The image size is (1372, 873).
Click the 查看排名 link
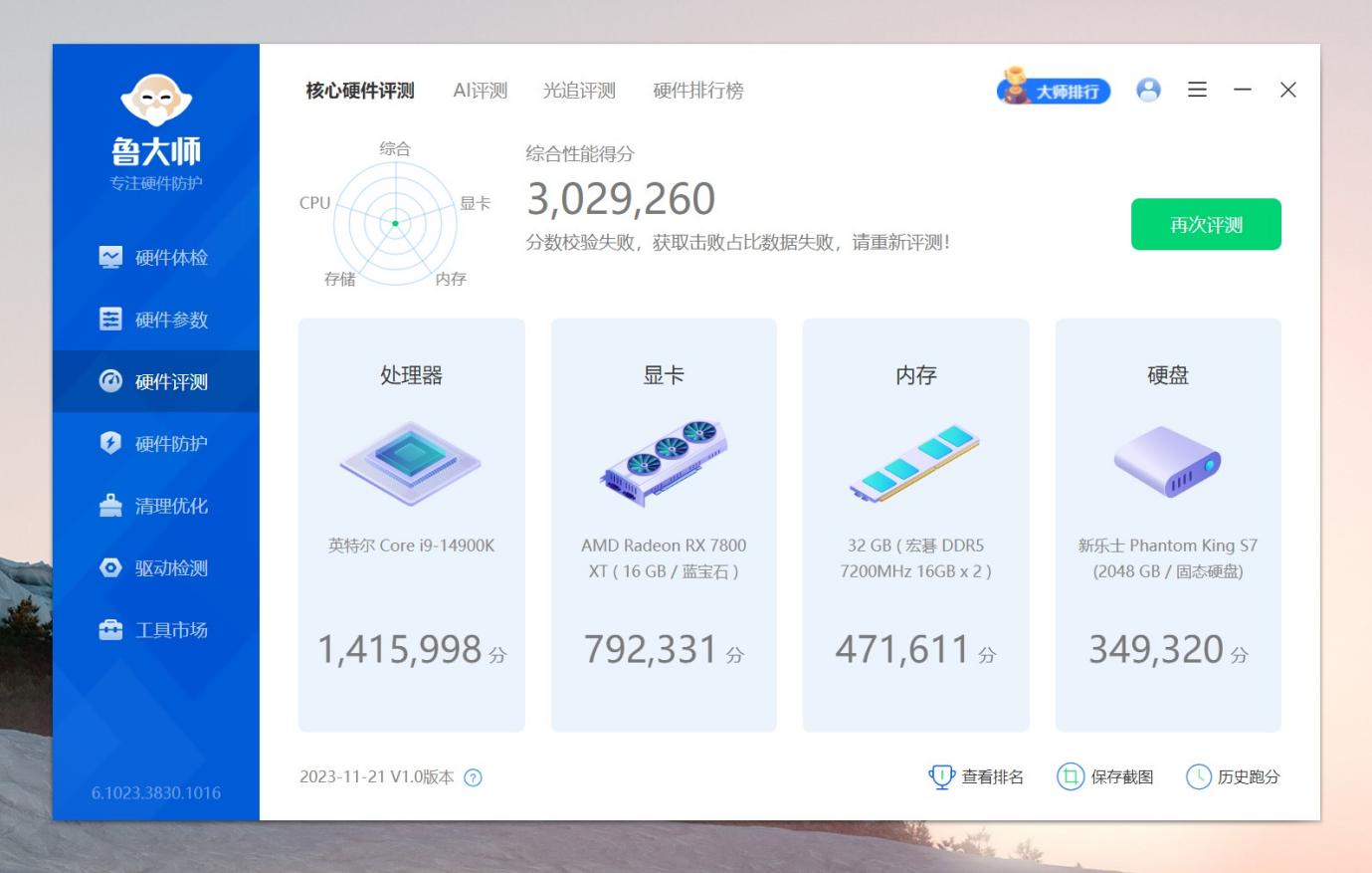click(x=976, y=776)
